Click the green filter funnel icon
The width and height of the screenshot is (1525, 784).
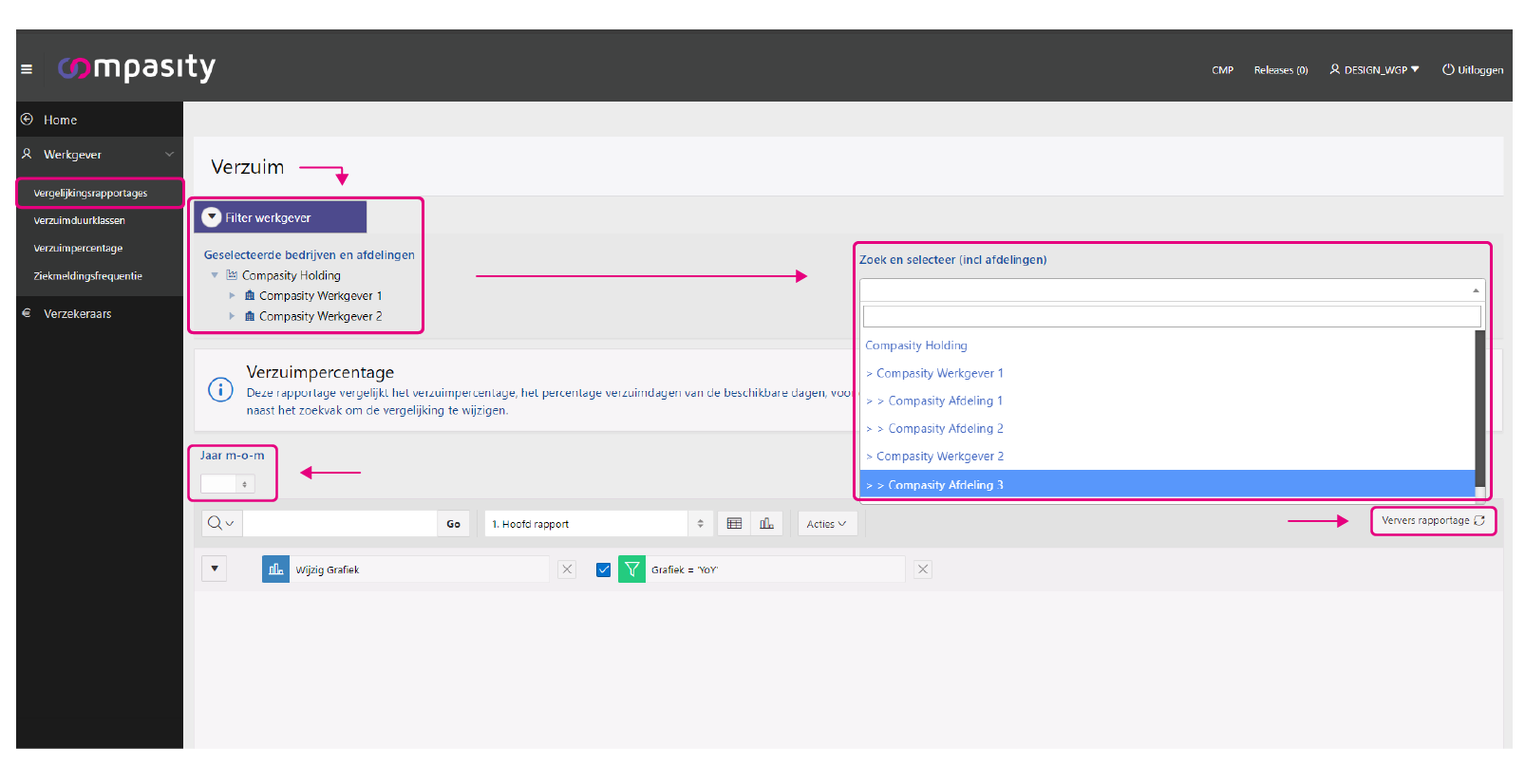pos(631,569)
